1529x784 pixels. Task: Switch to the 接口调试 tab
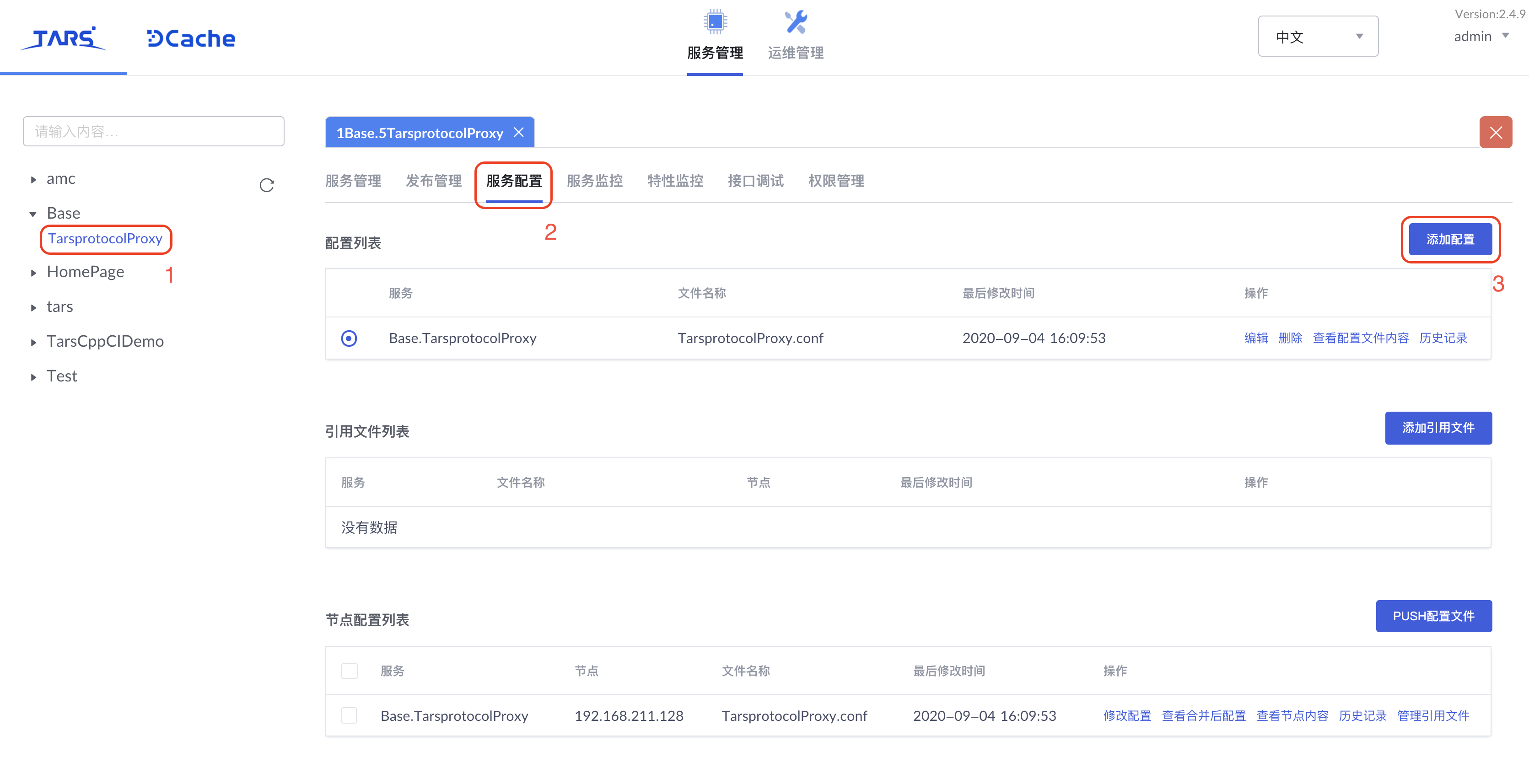[x=755, y=181]
